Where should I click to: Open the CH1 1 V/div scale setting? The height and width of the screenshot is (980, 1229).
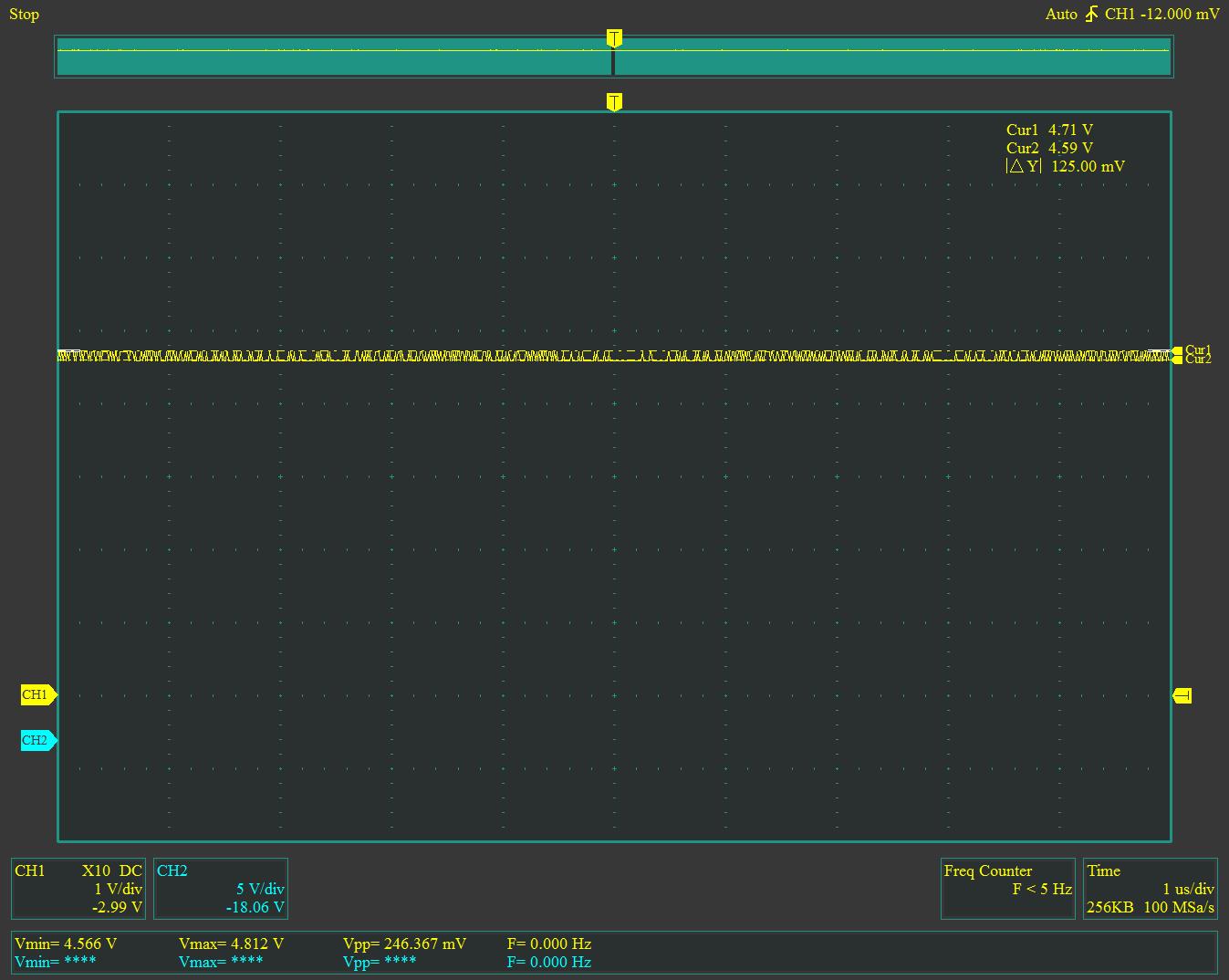[118, 889]
